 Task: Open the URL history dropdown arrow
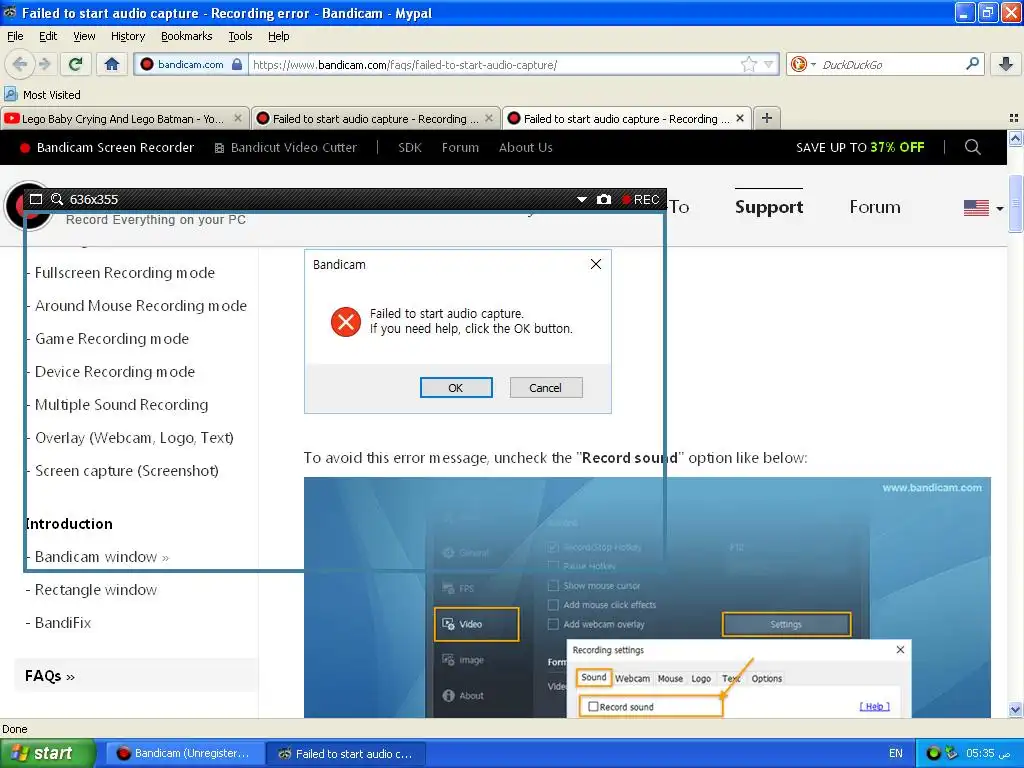[x=769, y=64]
